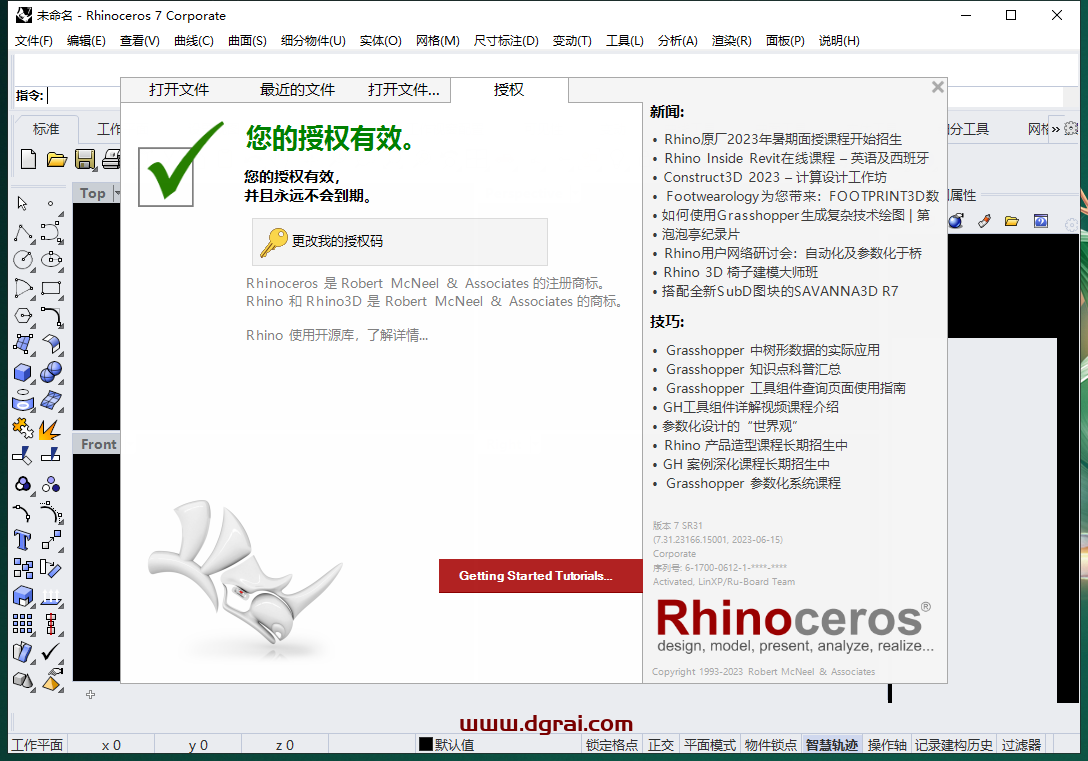Select the 标准 toolbar tab
The height and width of the screenshot is (761, 1088).
tap(46, 129)
